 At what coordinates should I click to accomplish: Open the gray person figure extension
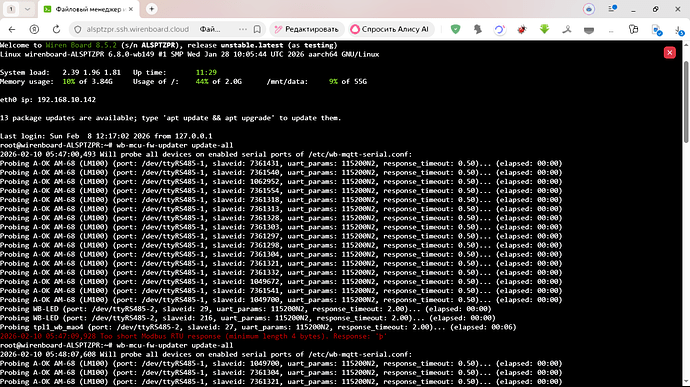point(567,29)
